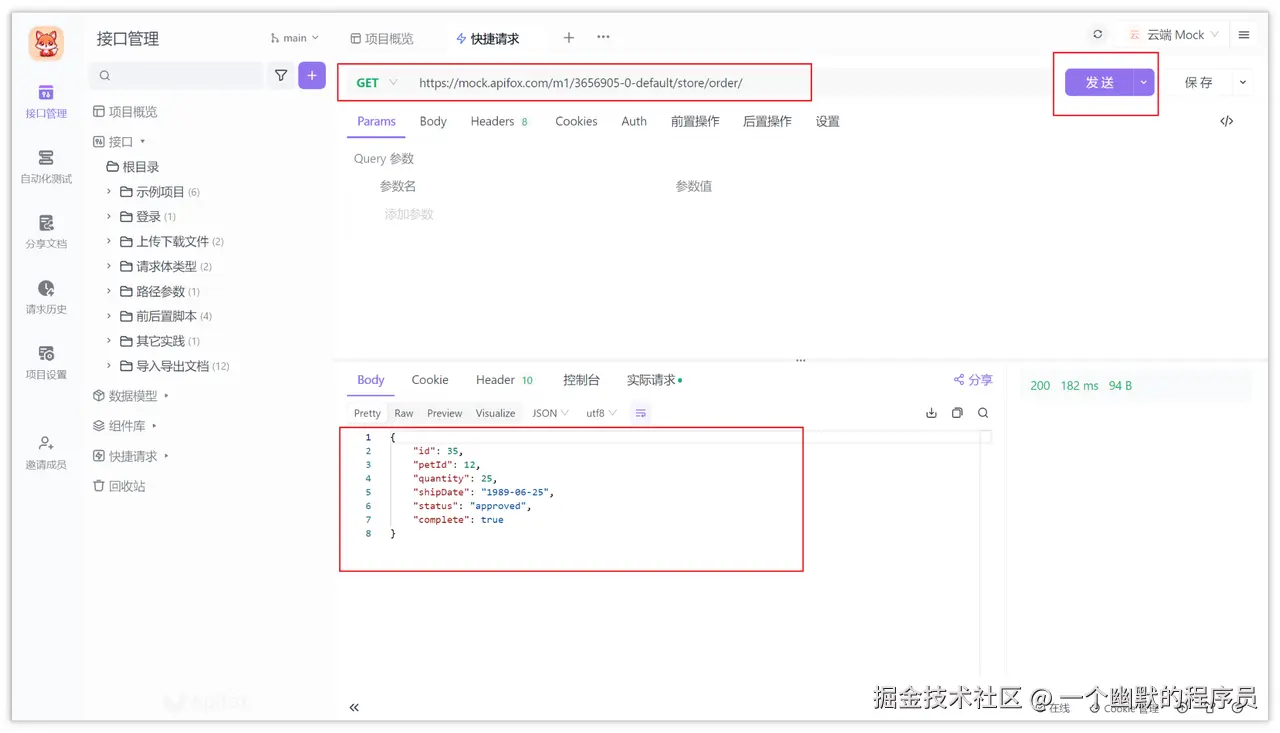Open 回收站 trash in the tree
Image resolution: width=1280 pixels, height=733 pixels.
[x=119, y=486]
